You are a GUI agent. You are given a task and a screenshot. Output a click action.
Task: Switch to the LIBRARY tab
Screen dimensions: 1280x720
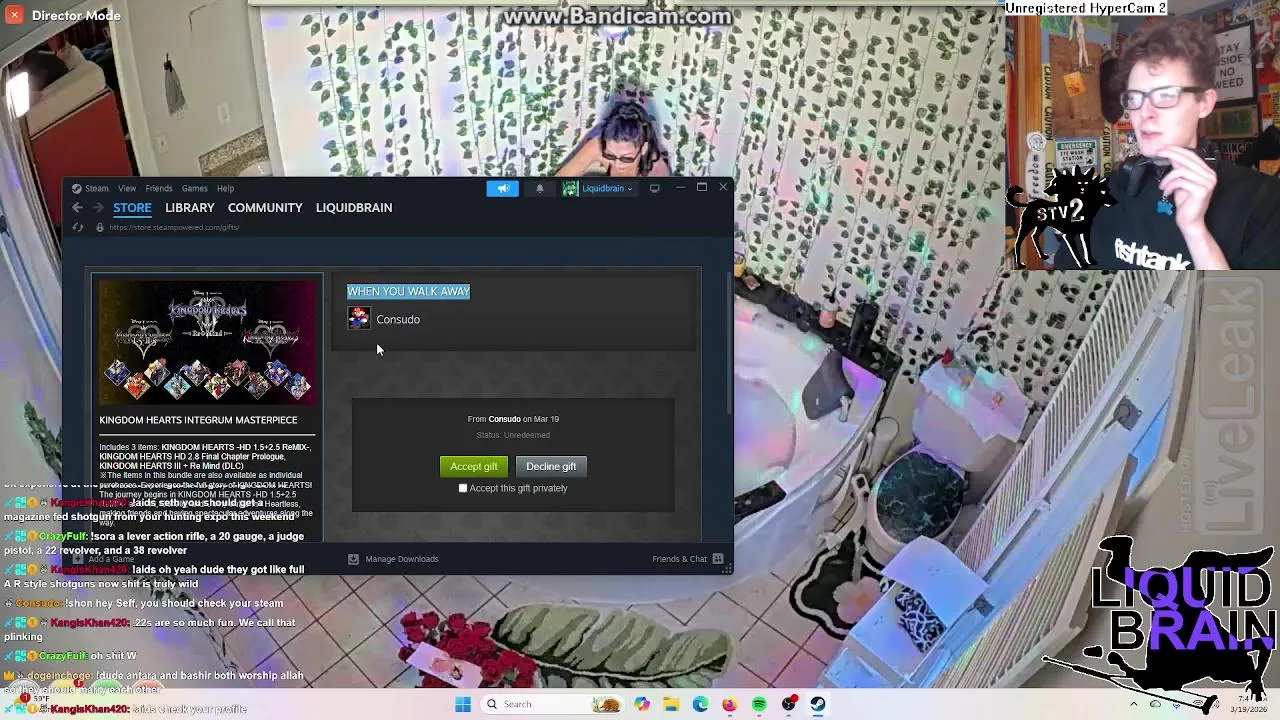pyautogui.click(x=190, y=207)
